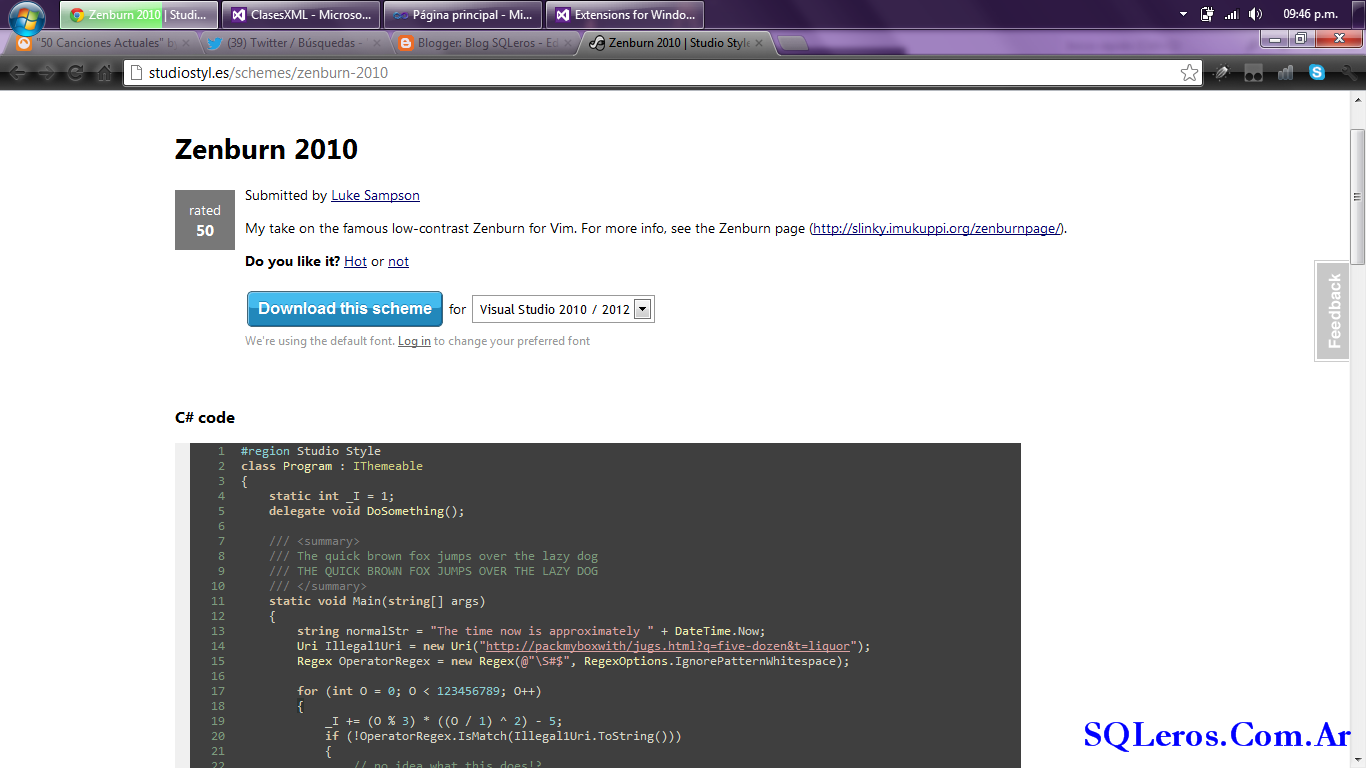This screenshot has height=768, width=1366.
Task: Click 'delegate void DoSomething();' code line
Action: (367, 511)
